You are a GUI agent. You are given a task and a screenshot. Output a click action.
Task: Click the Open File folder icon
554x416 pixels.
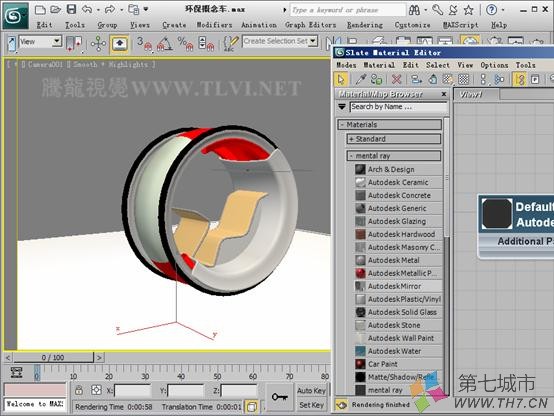pos(55,10)
